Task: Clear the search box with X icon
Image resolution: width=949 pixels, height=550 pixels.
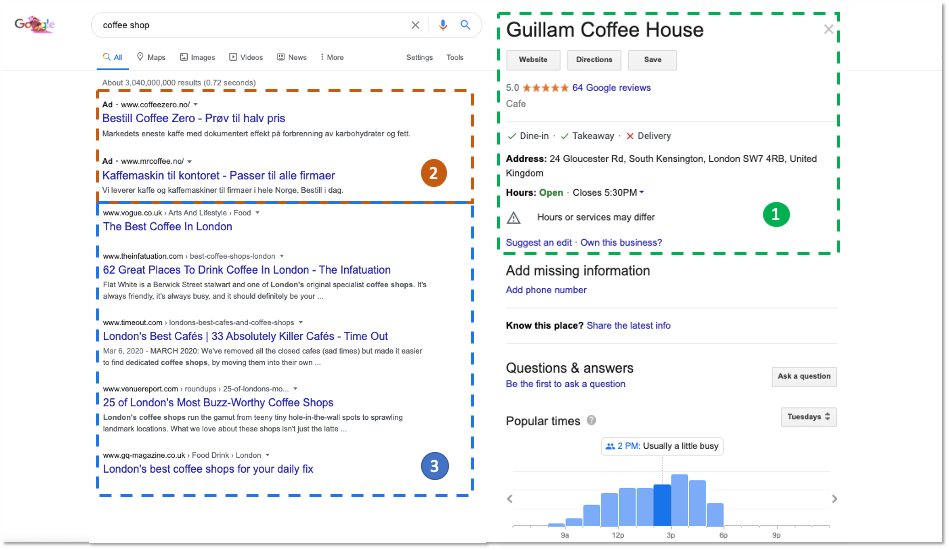Action: pyautogui.click(x=415, y=25)
